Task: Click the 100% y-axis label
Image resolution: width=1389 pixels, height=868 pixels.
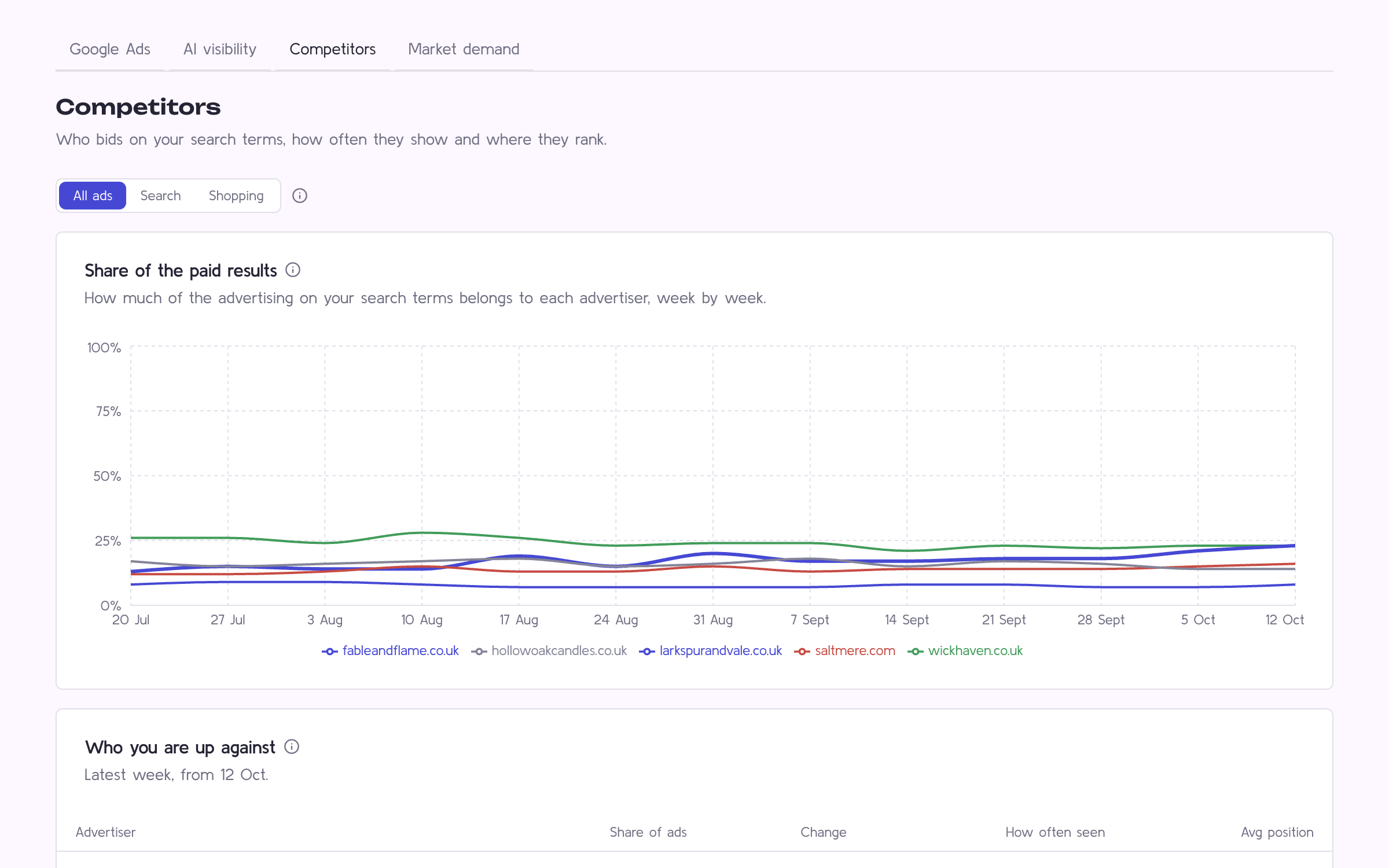Action: pos(104,348)
